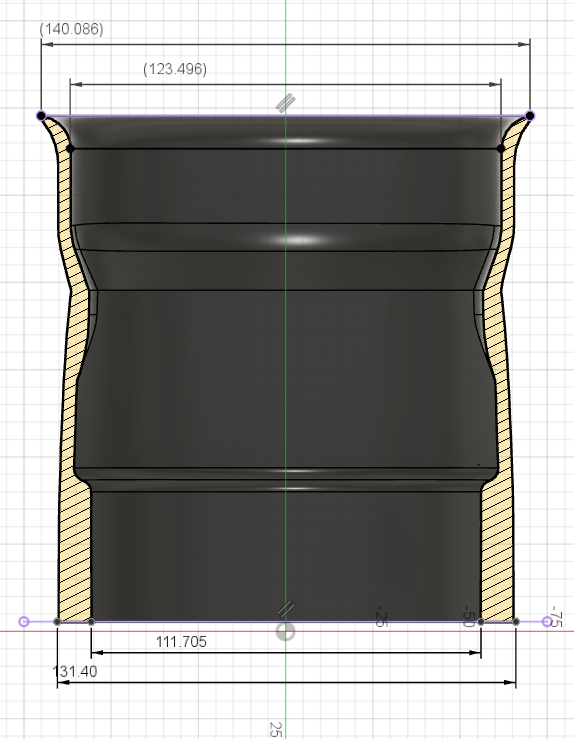
Task: Select the inner right sketch point below the rim
Action: pos(500,148)
